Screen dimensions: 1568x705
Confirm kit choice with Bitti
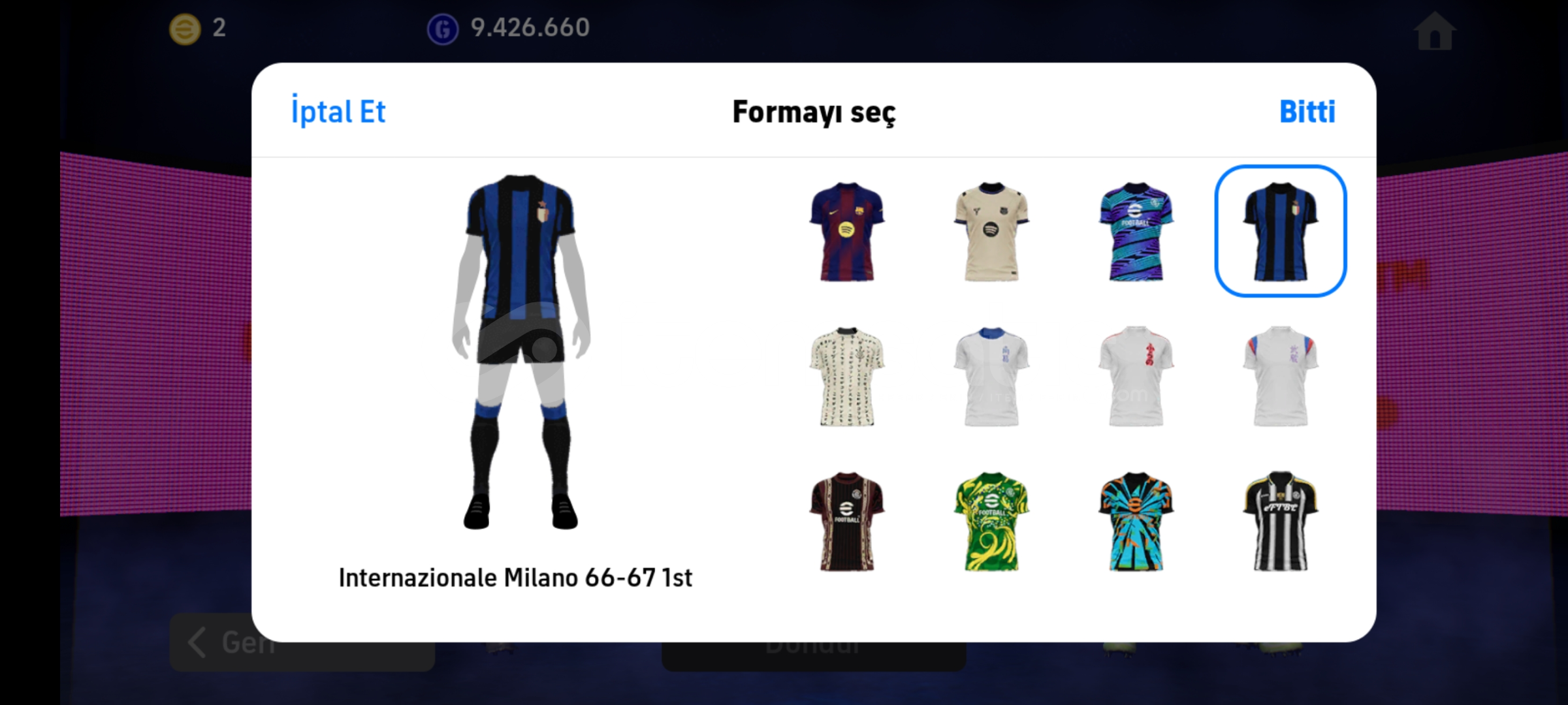1307,112
